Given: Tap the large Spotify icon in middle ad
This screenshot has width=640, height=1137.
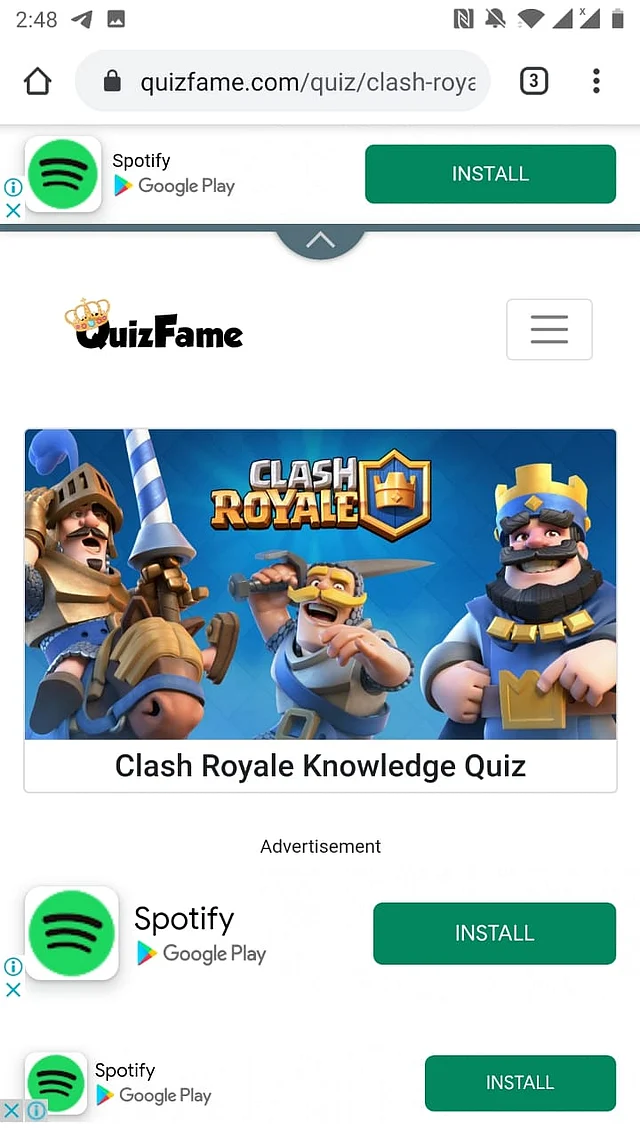Looking at the screenshot, I should [72, 933].
